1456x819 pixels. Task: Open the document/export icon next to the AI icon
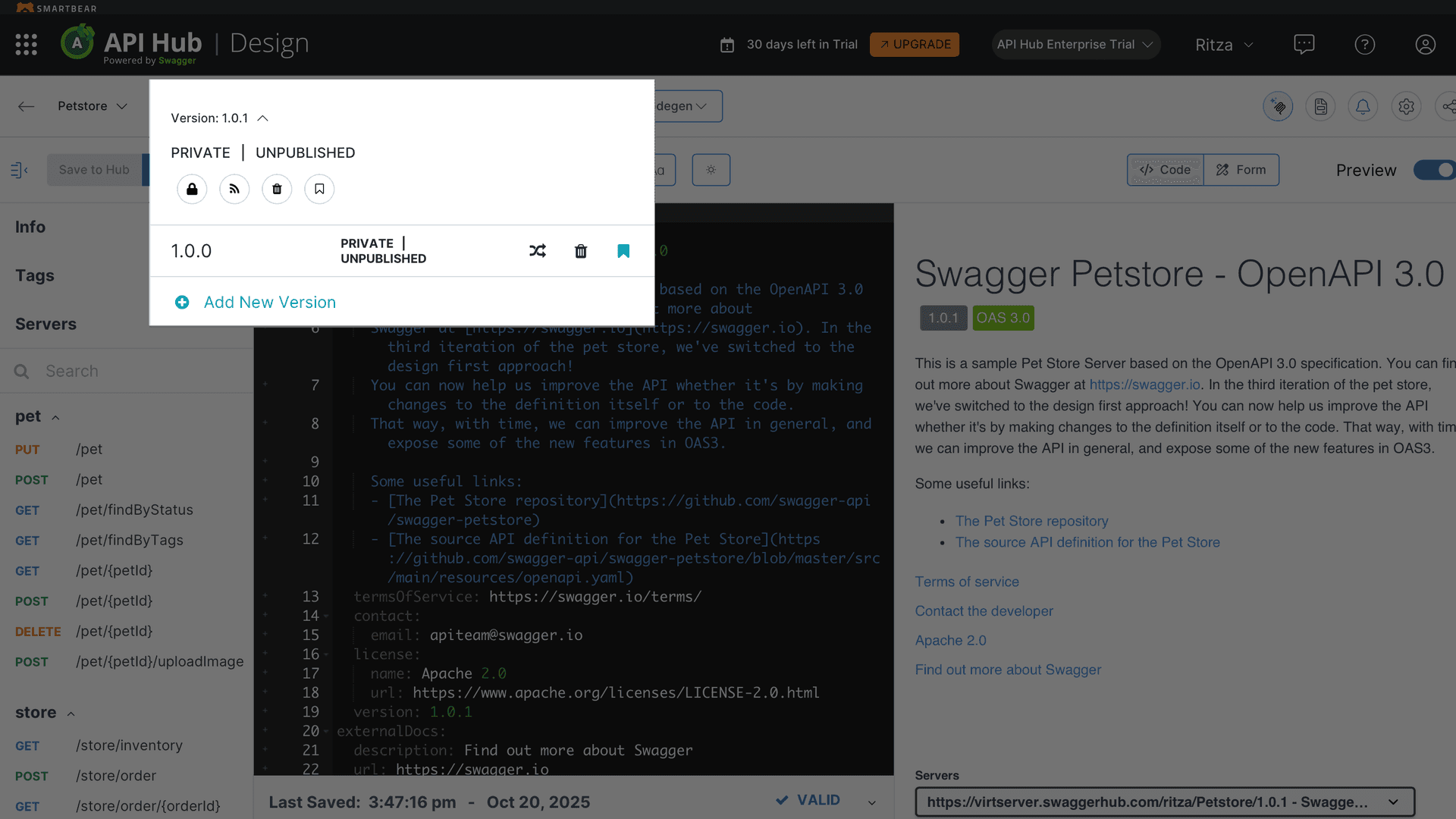[1320, 106]
